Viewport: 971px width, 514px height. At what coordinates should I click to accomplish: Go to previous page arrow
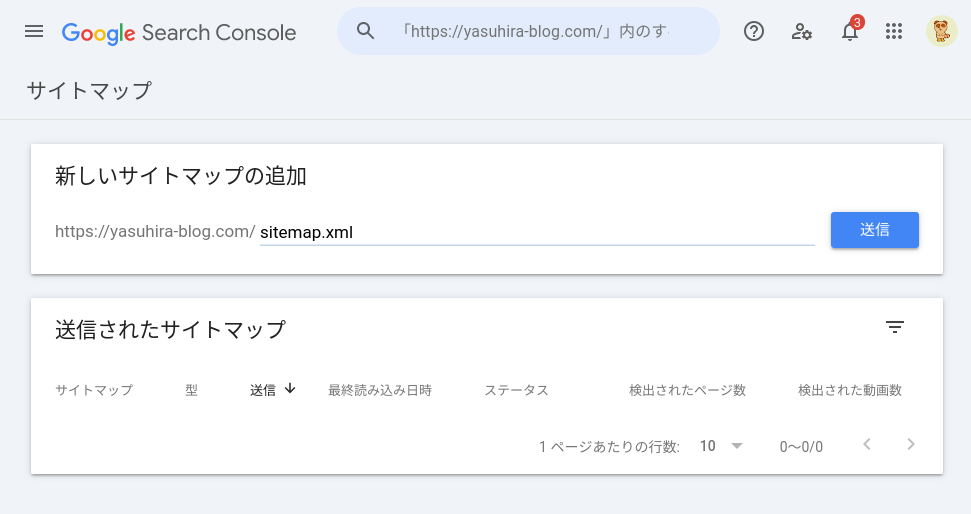pos(867,444)
